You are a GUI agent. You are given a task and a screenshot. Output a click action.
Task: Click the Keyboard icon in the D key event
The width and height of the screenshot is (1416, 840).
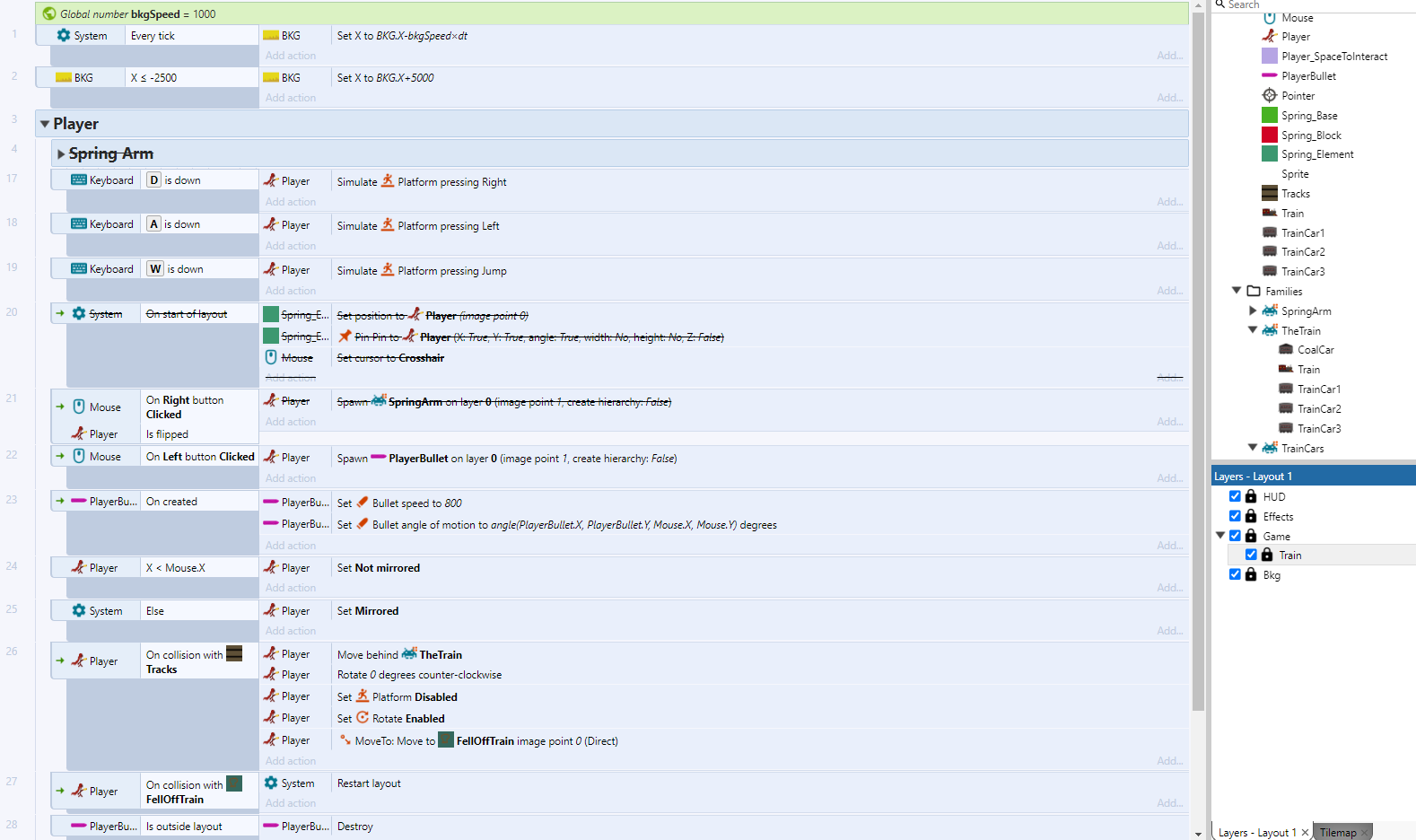pos(79,180)
